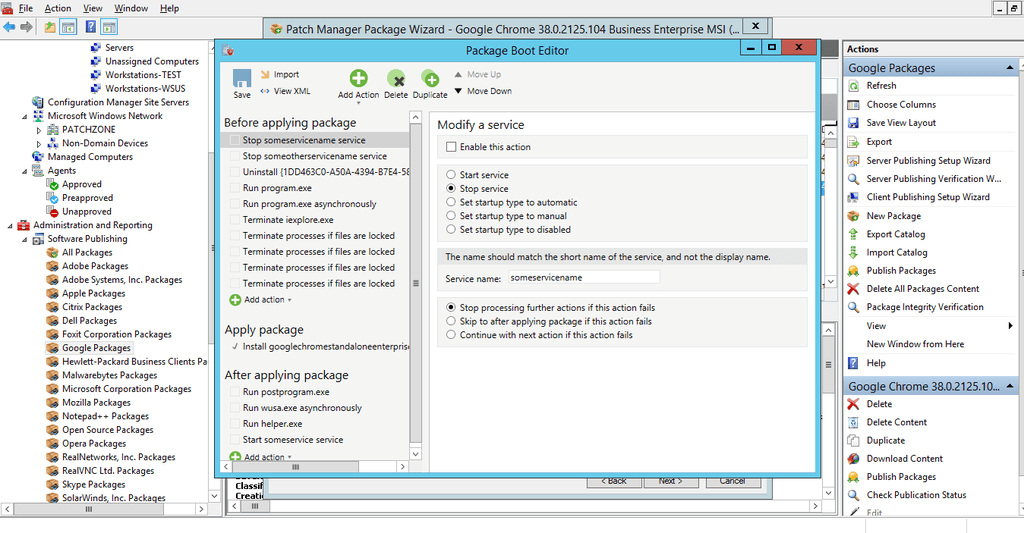This screenshot has height=533, width=1024.
Task: Click New Window from Here
Action: click(915, 344)
